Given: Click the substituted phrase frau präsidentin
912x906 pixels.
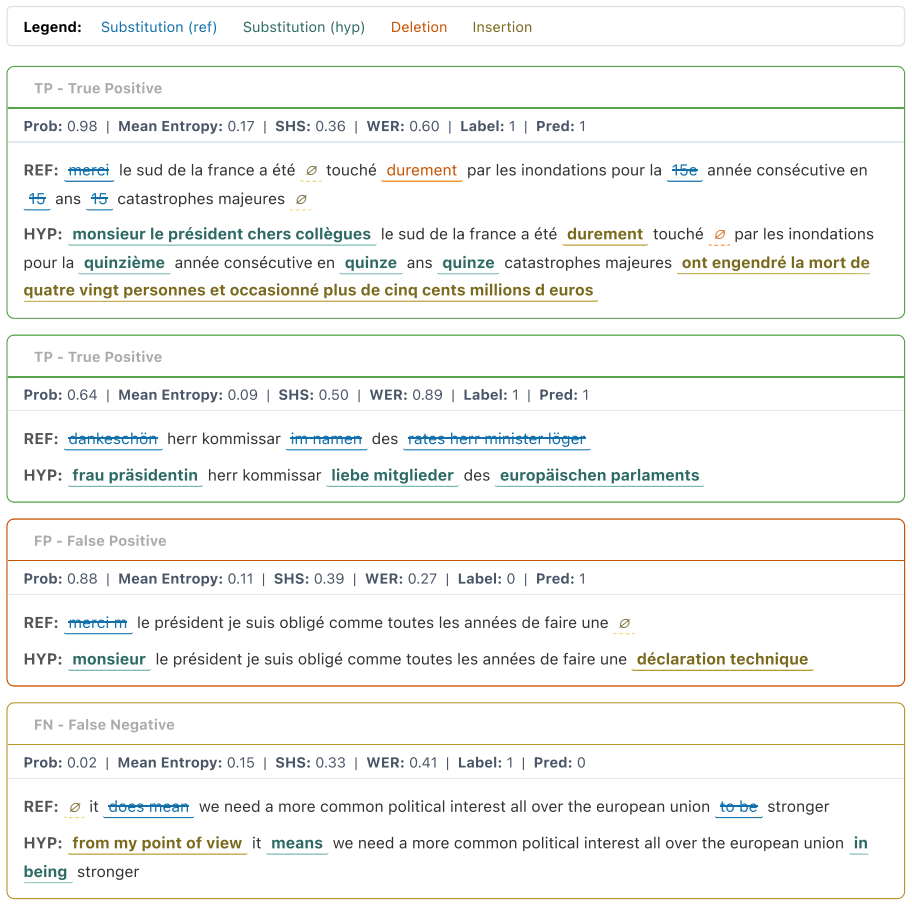Looking at the screenshot, I should pos(135,476).
